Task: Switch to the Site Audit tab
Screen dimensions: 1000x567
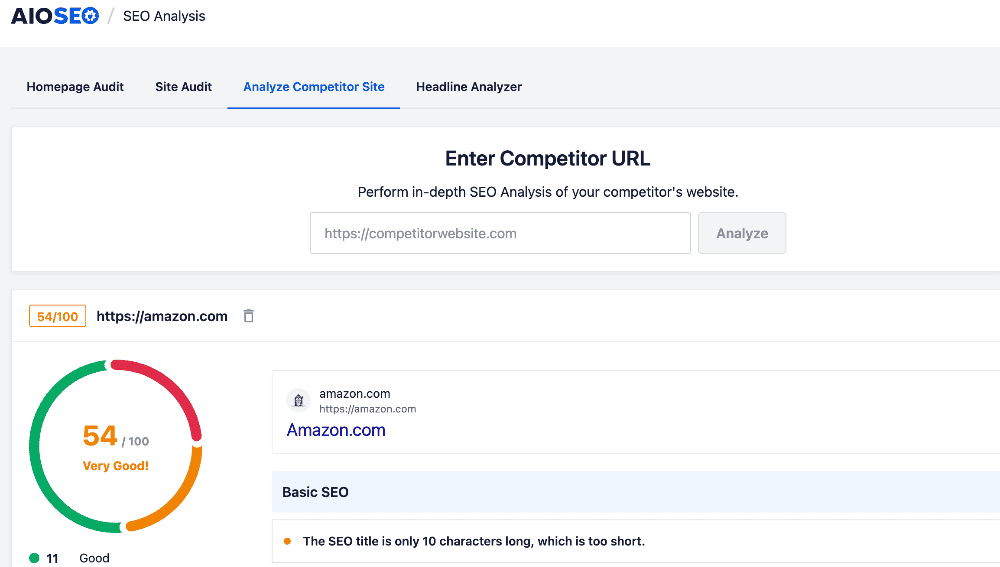Action: (x=184, y=87)
